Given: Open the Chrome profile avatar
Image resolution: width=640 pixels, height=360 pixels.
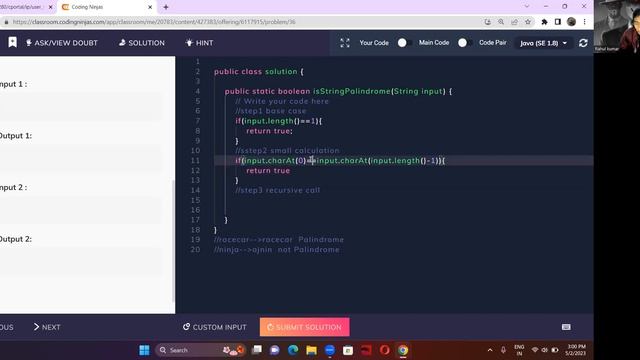Looking at the screenshot, I should click(x=571, y=22).
